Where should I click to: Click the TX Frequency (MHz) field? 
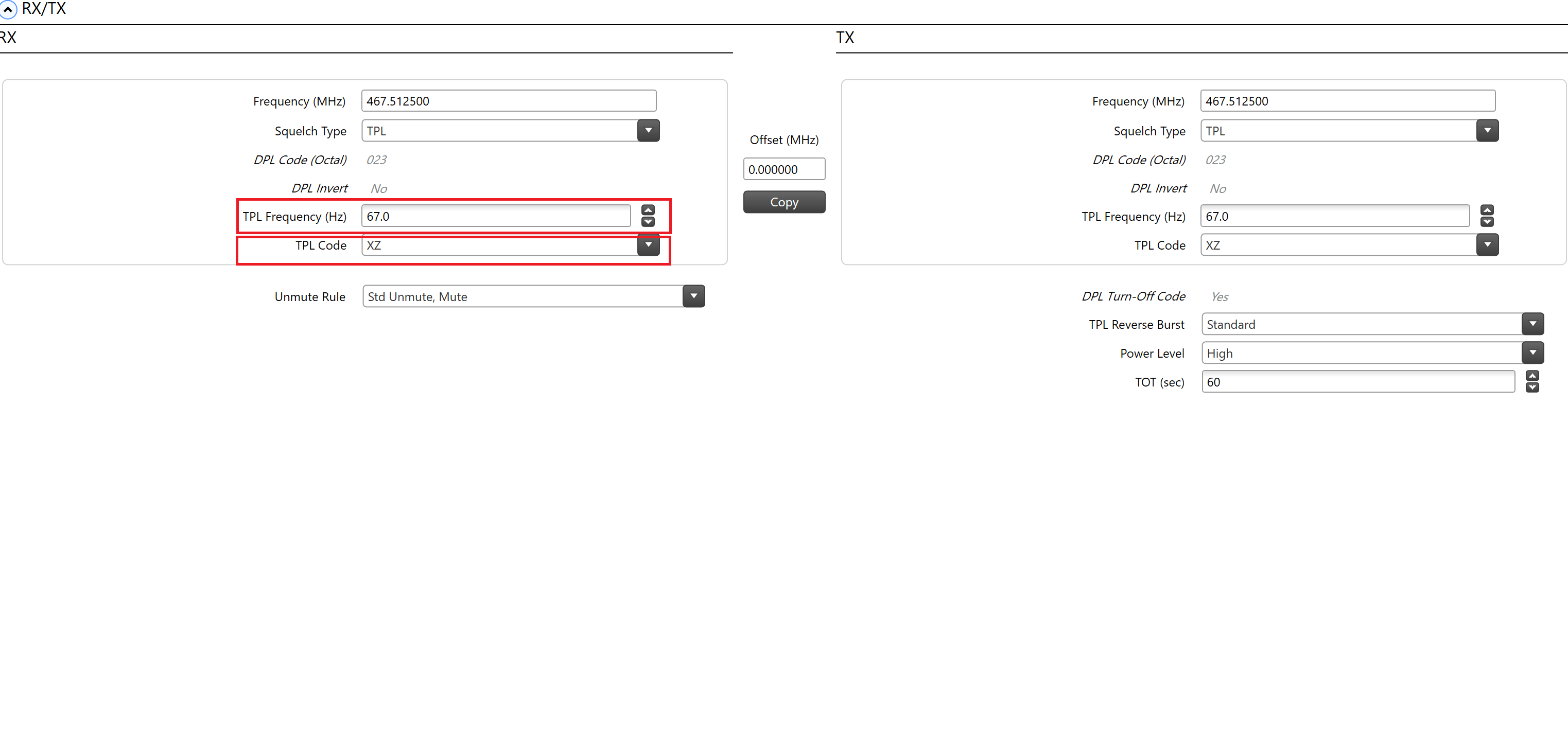[x=1348, y=101]
